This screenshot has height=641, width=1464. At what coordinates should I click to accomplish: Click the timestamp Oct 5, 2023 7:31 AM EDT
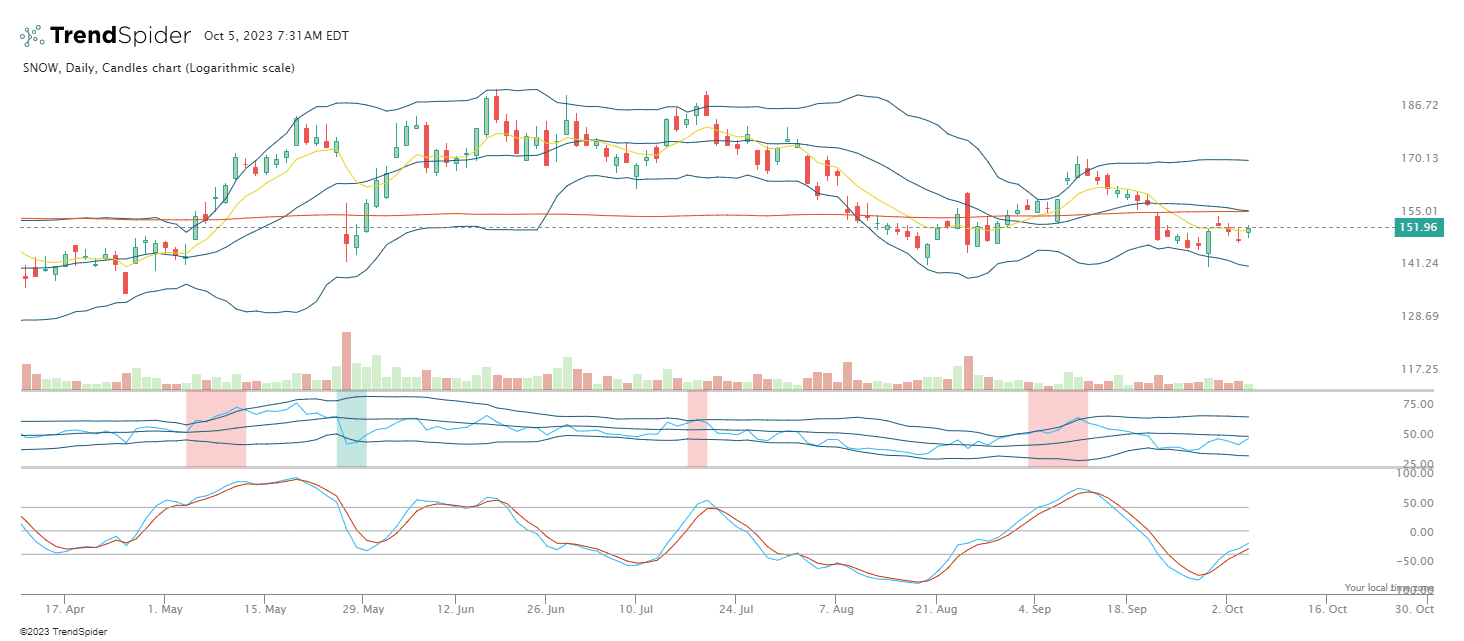[x=277, y=36]
